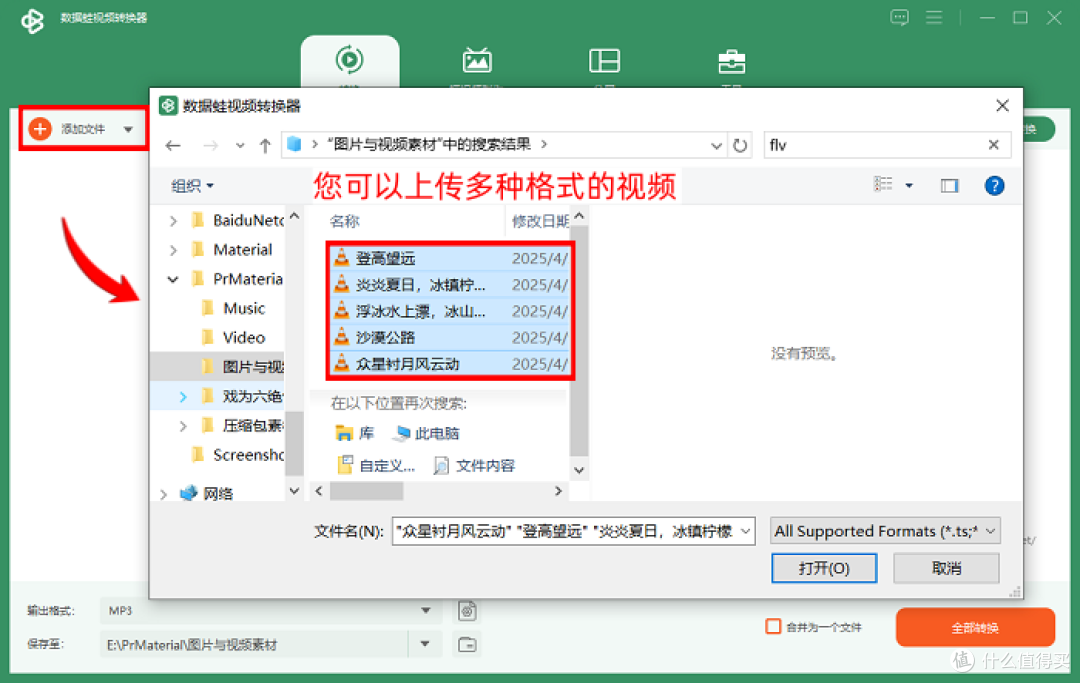Search again in 文件内容
The width and height of the screenshot is (1080, 683).
pyautogui.click(x=475, y=465)
